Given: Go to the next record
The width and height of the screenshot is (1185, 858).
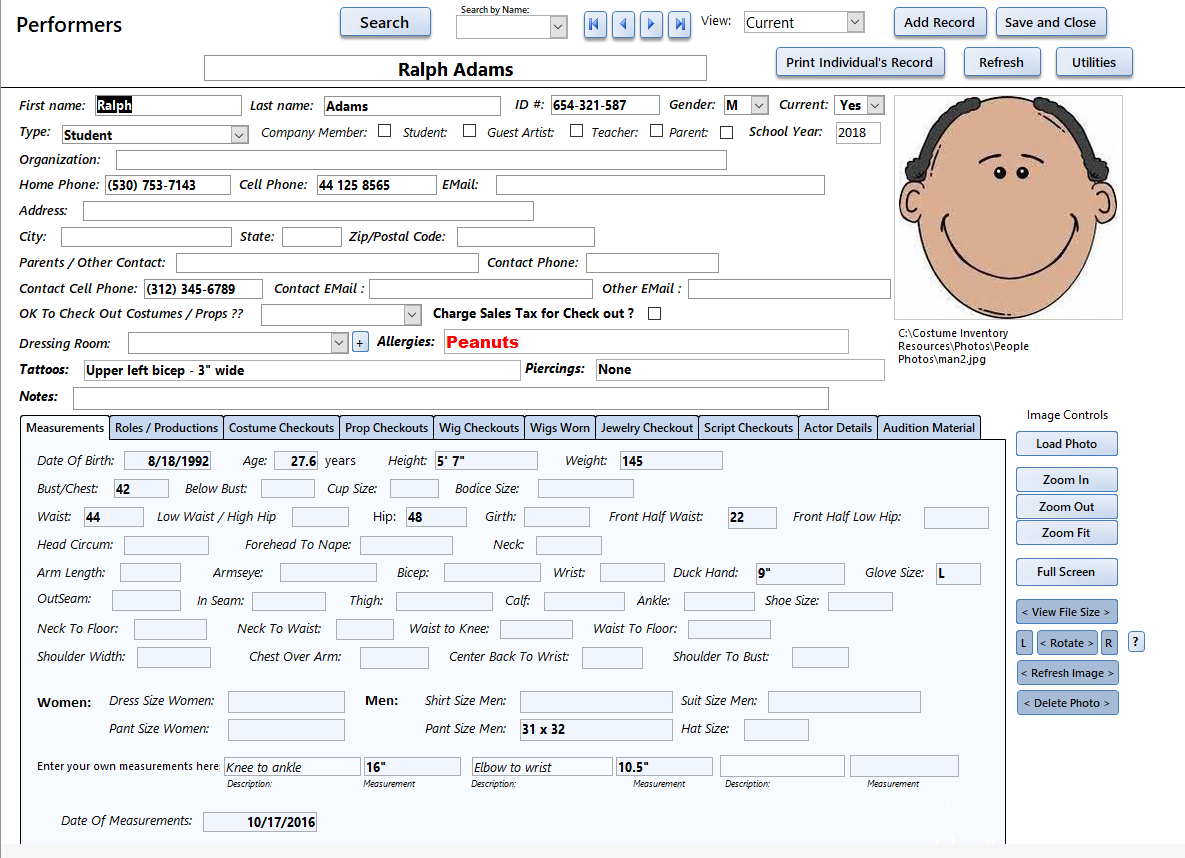Looking at the screenshot, I should [x=651, y=24].
